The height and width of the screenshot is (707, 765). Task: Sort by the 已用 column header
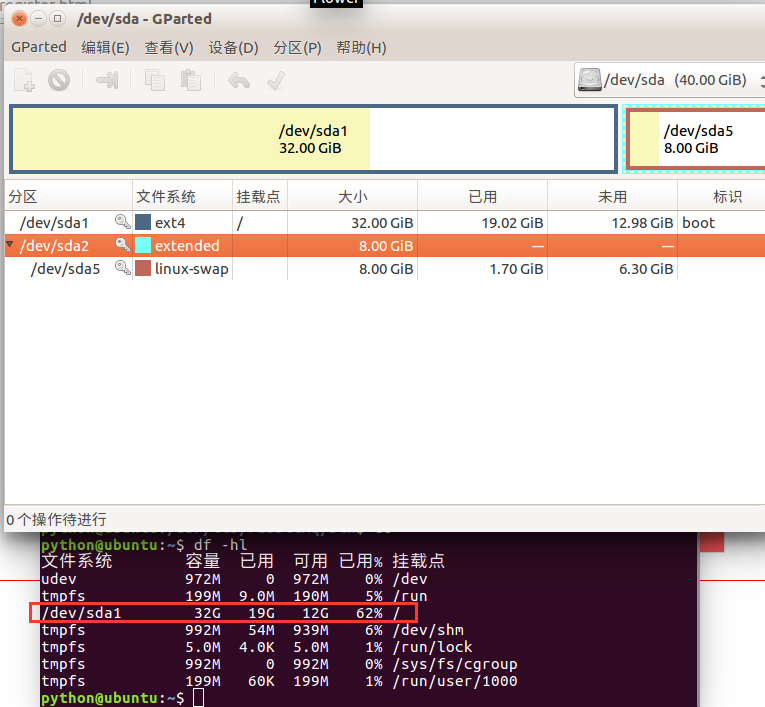pos(483,196)
